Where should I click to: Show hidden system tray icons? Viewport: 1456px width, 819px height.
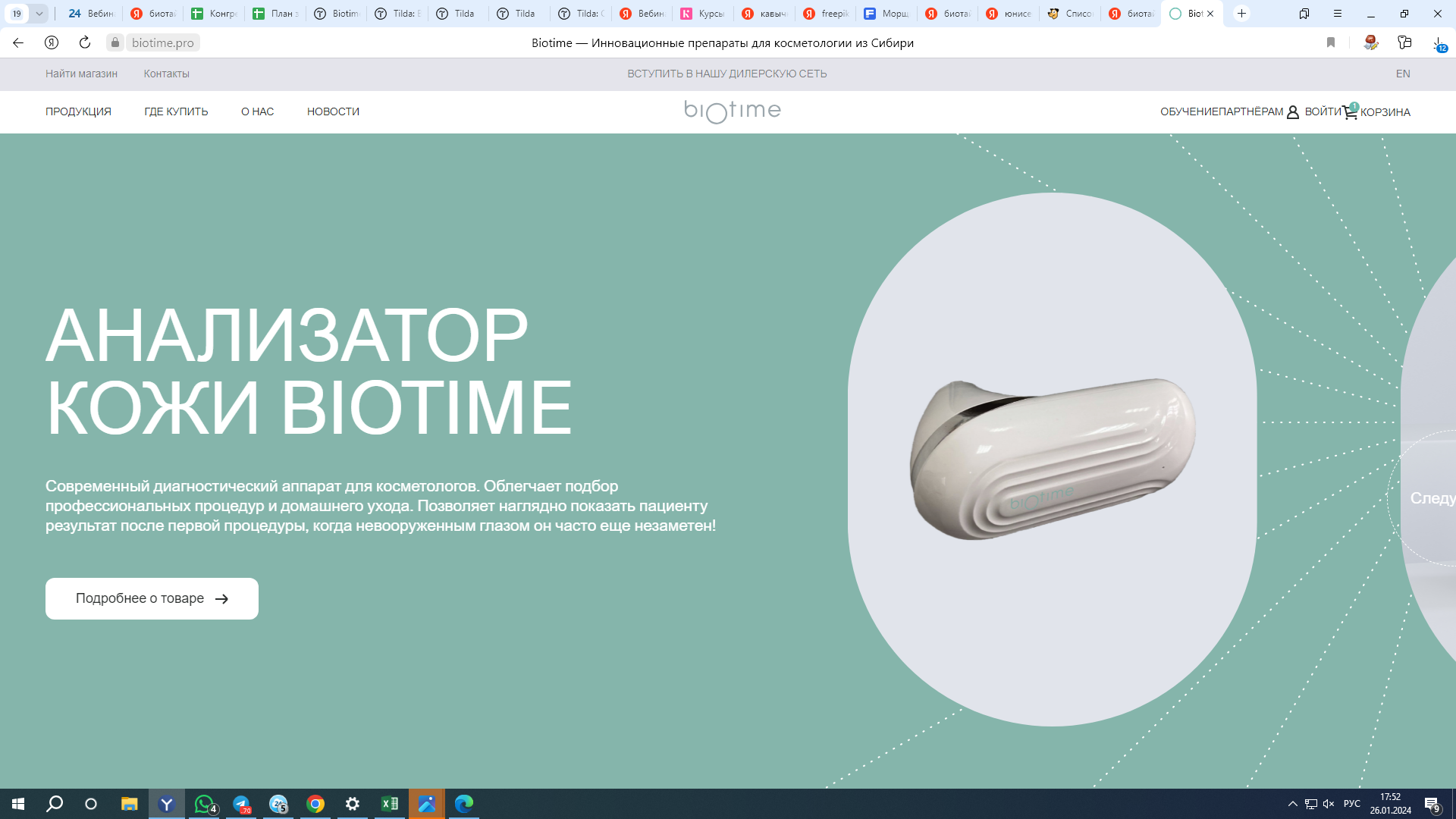[x=1292, y=804]
